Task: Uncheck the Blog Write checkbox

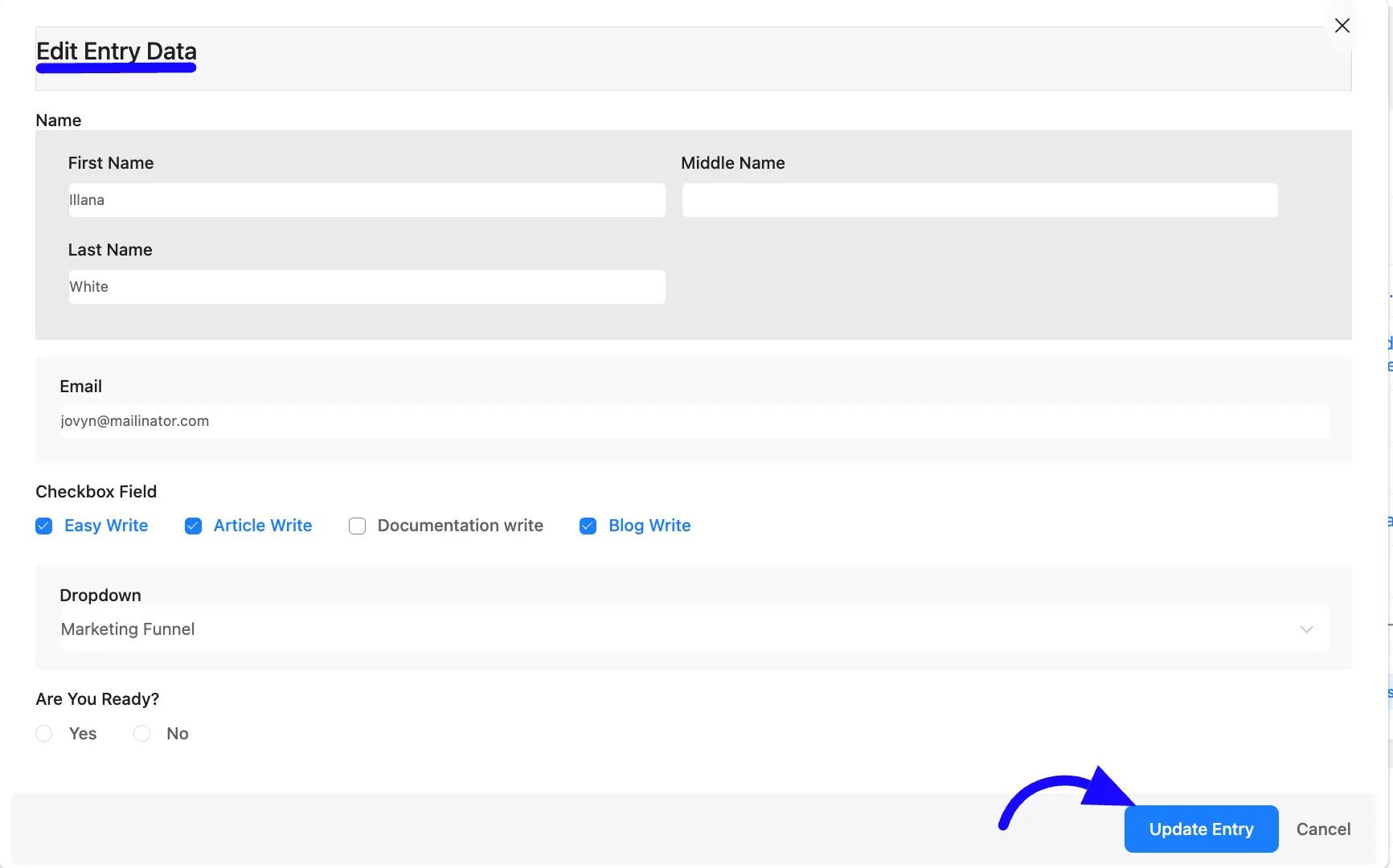Action: (x=588, y=526)
